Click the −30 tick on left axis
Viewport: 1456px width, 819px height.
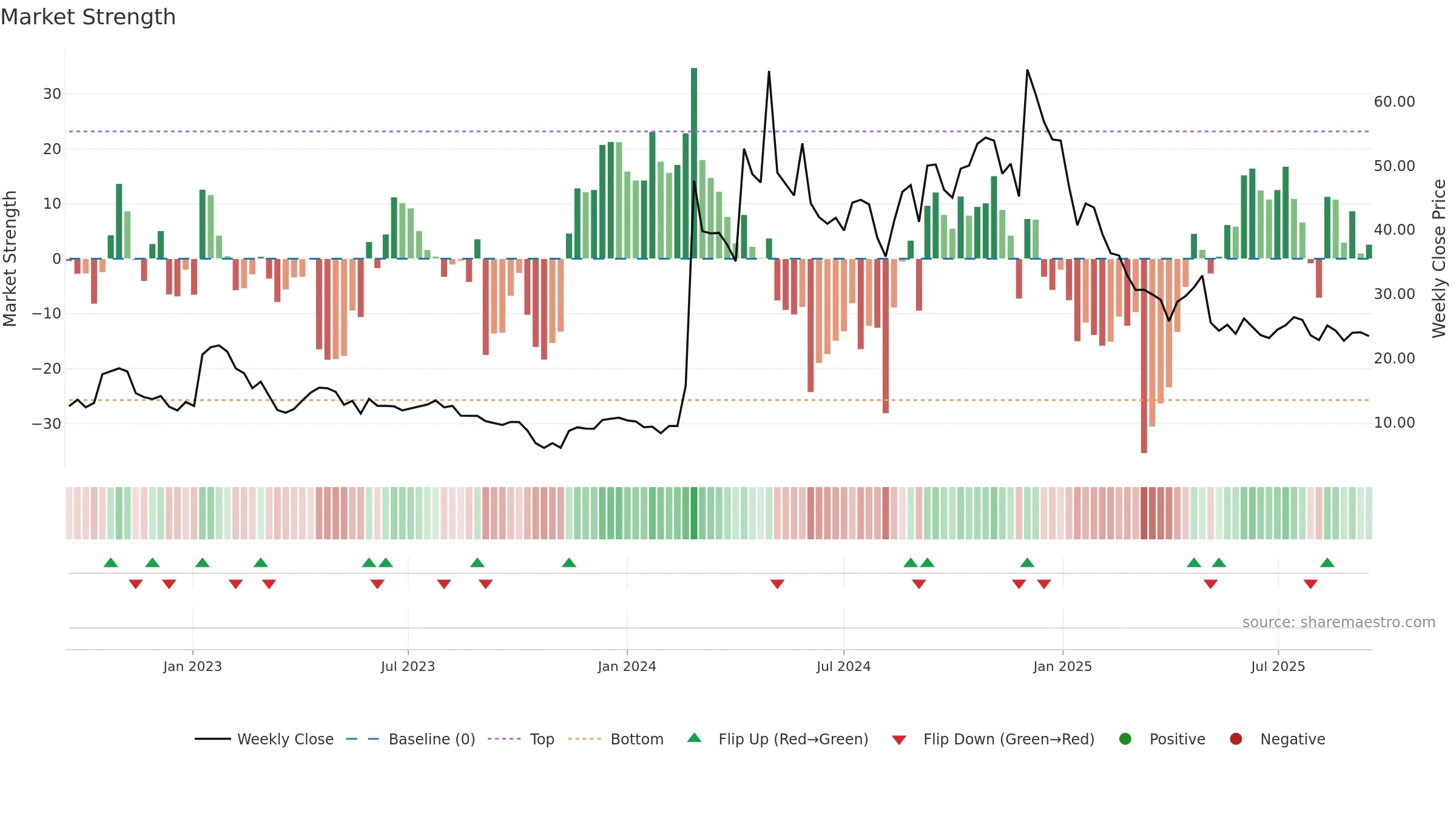point(47,423)
